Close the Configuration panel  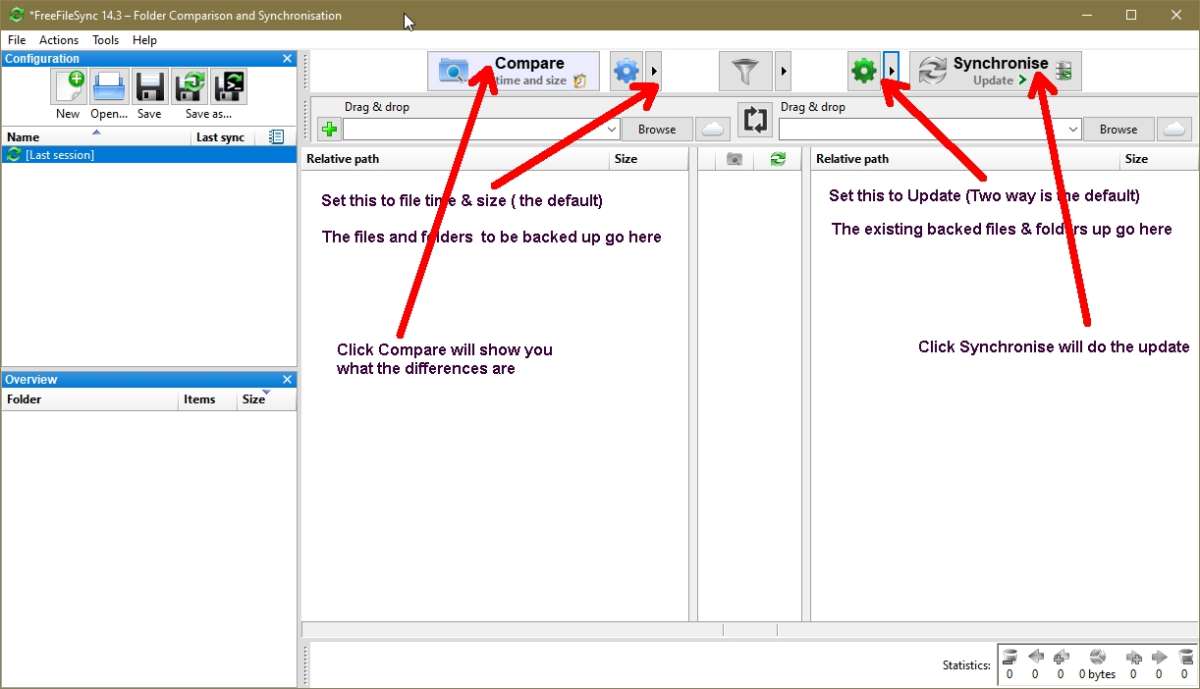[x=287, y=59]
